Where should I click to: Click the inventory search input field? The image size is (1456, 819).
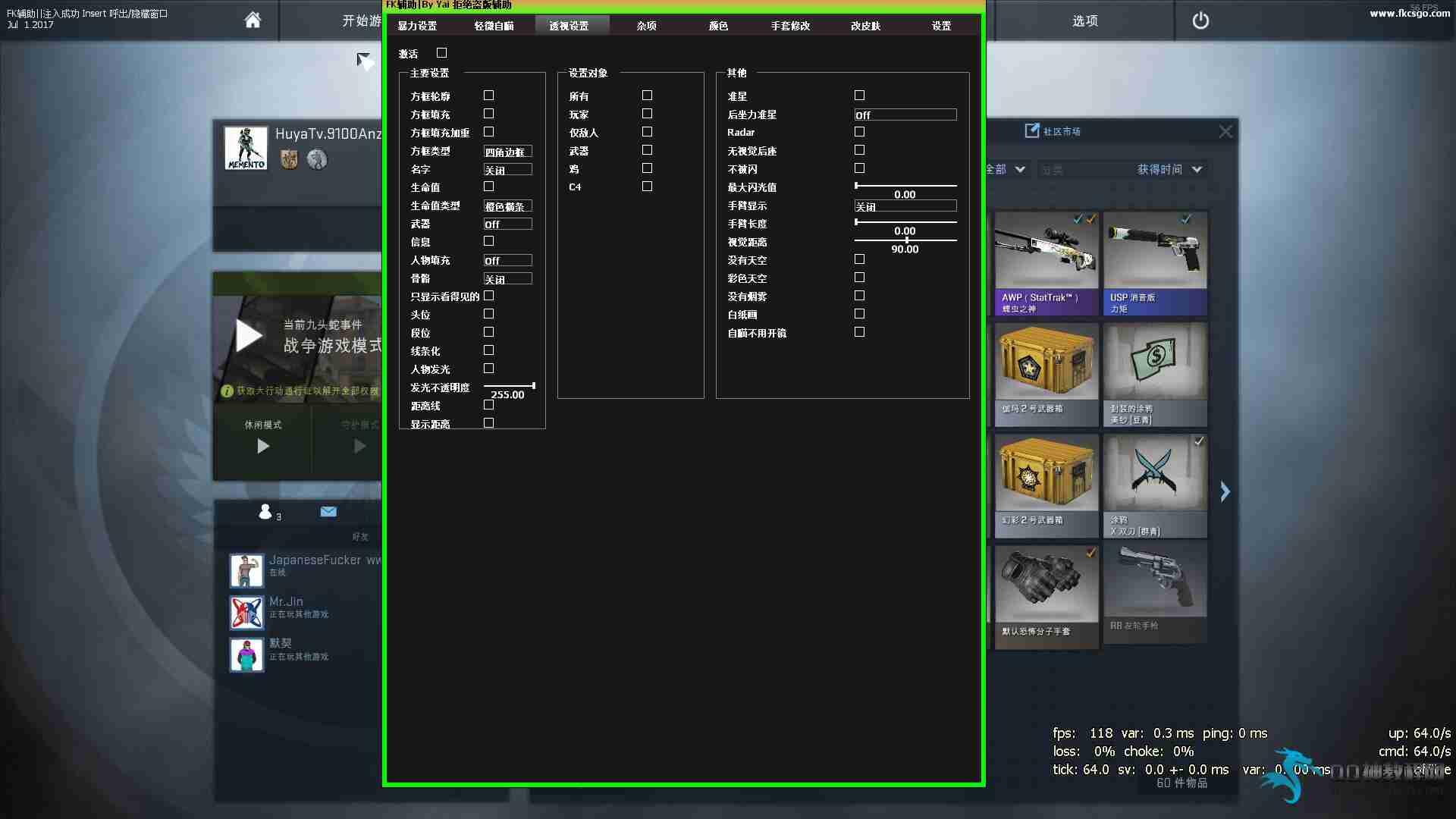pyautogui.click(x=1084, y=170)
